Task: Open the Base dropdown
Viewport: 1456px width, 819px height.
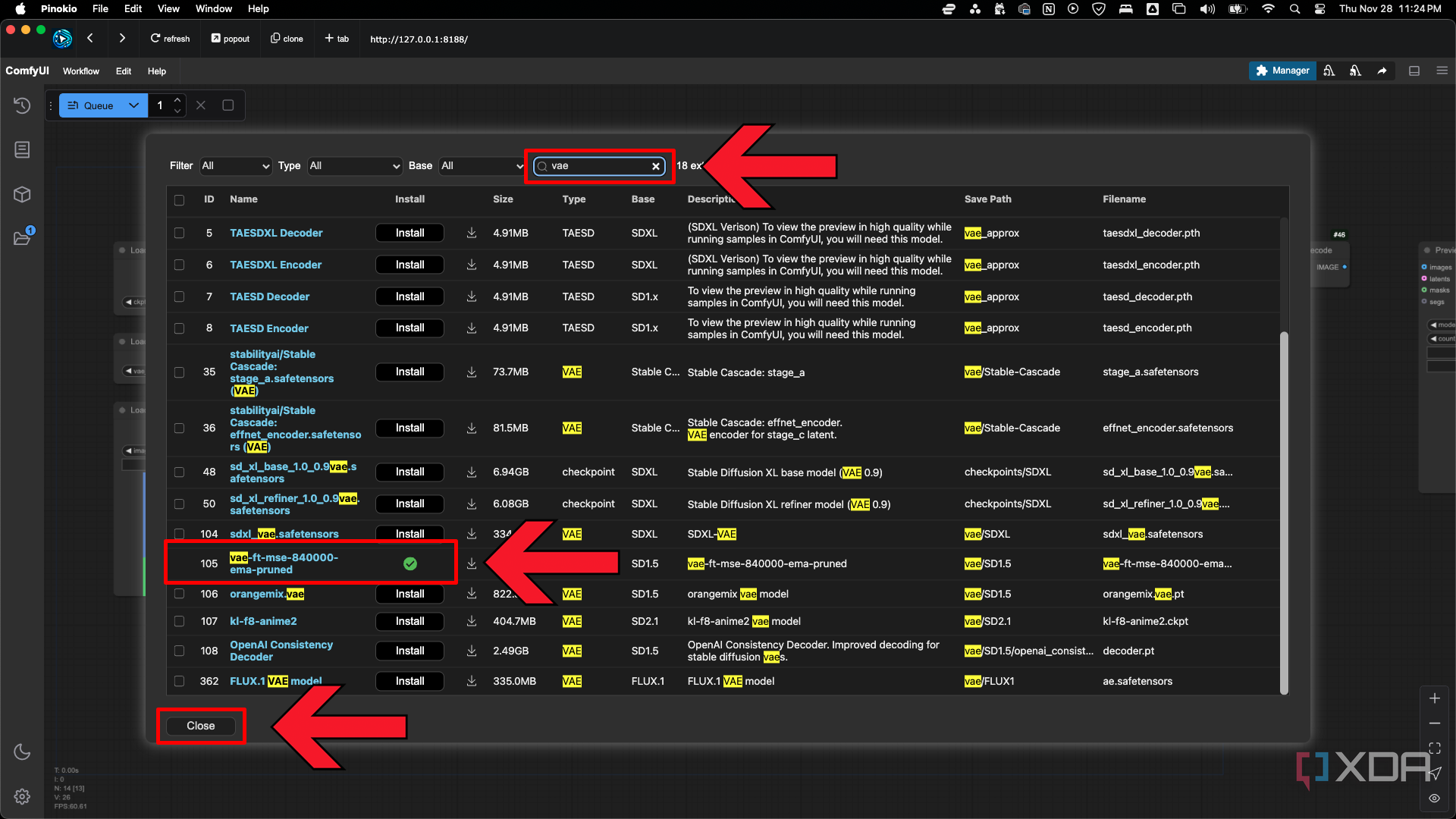Action: (482, 166)
